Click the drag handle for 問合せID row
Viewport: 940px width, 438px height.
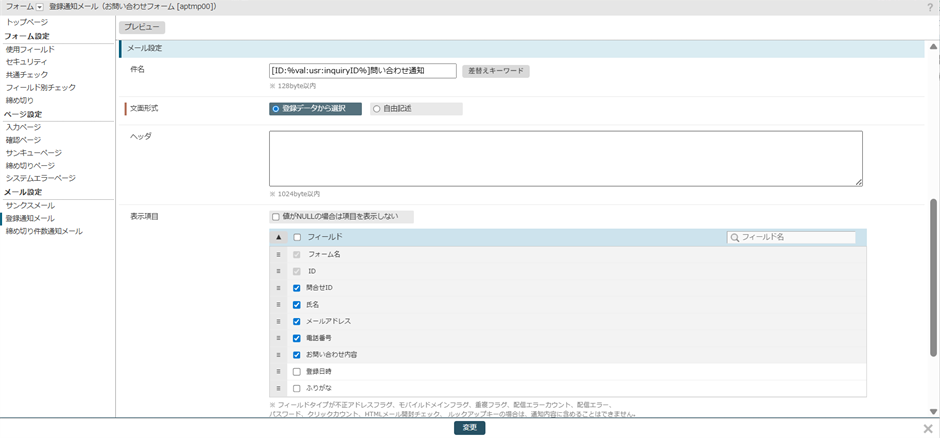(278, 288)
